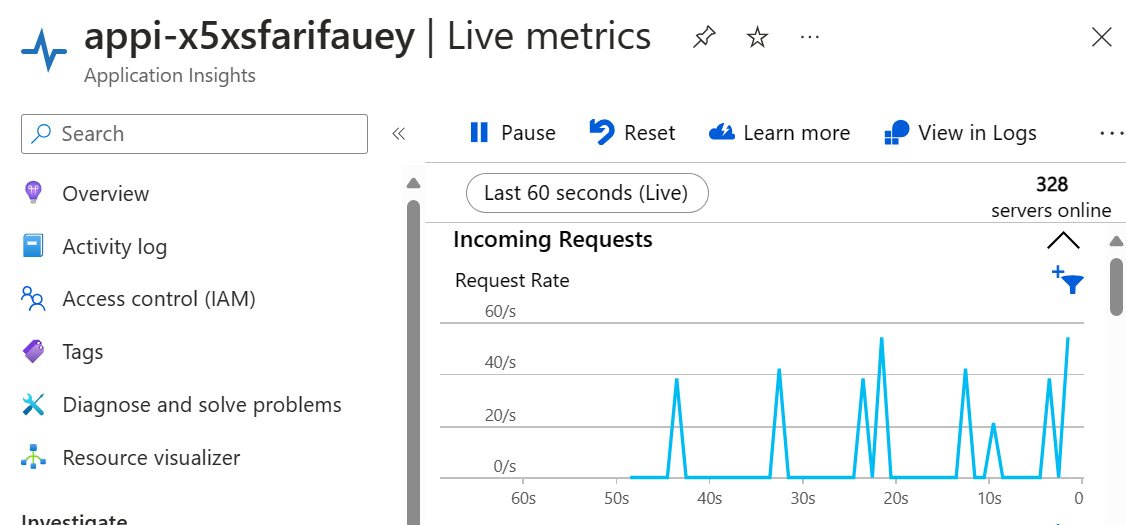Open the title bar ellipsis menu
The image size is (1126, 525).
coord(809,38)
